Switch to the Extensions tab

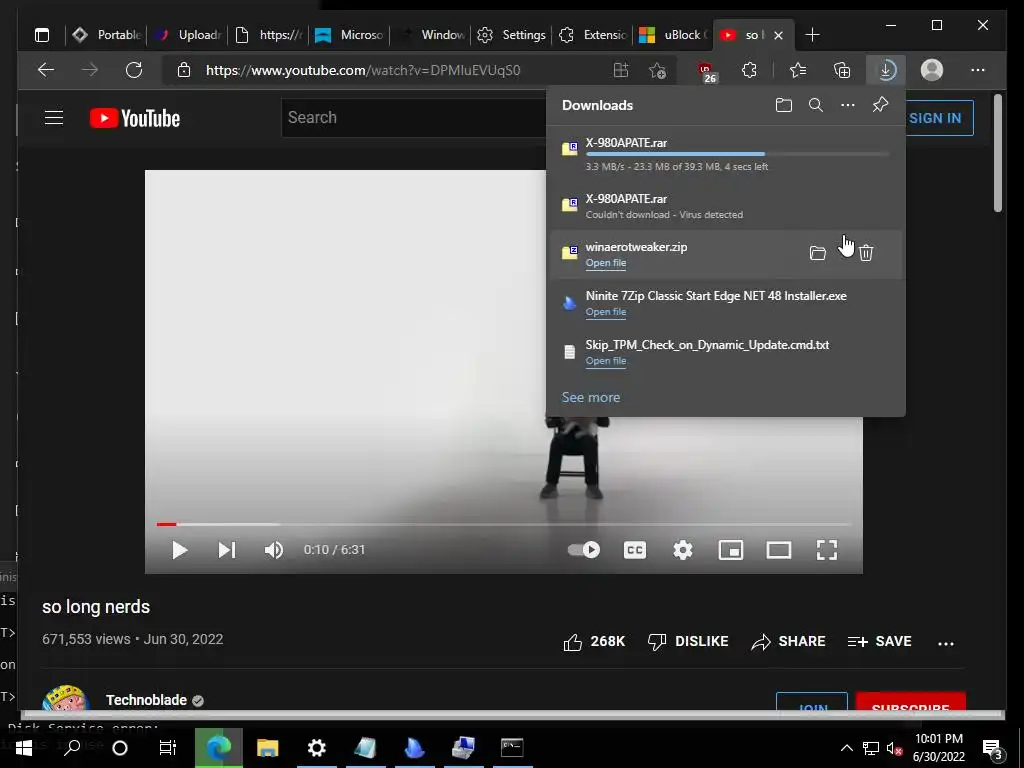(593, 35)
